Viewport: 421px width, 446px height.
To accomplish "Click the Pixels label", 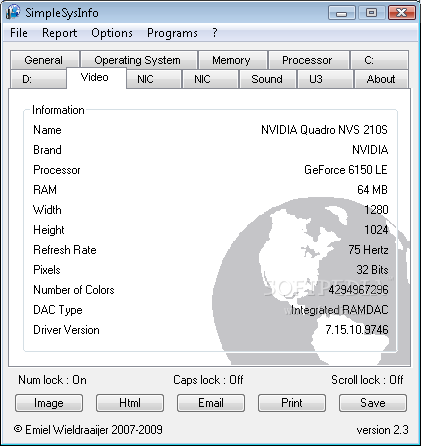I will 47,270.
